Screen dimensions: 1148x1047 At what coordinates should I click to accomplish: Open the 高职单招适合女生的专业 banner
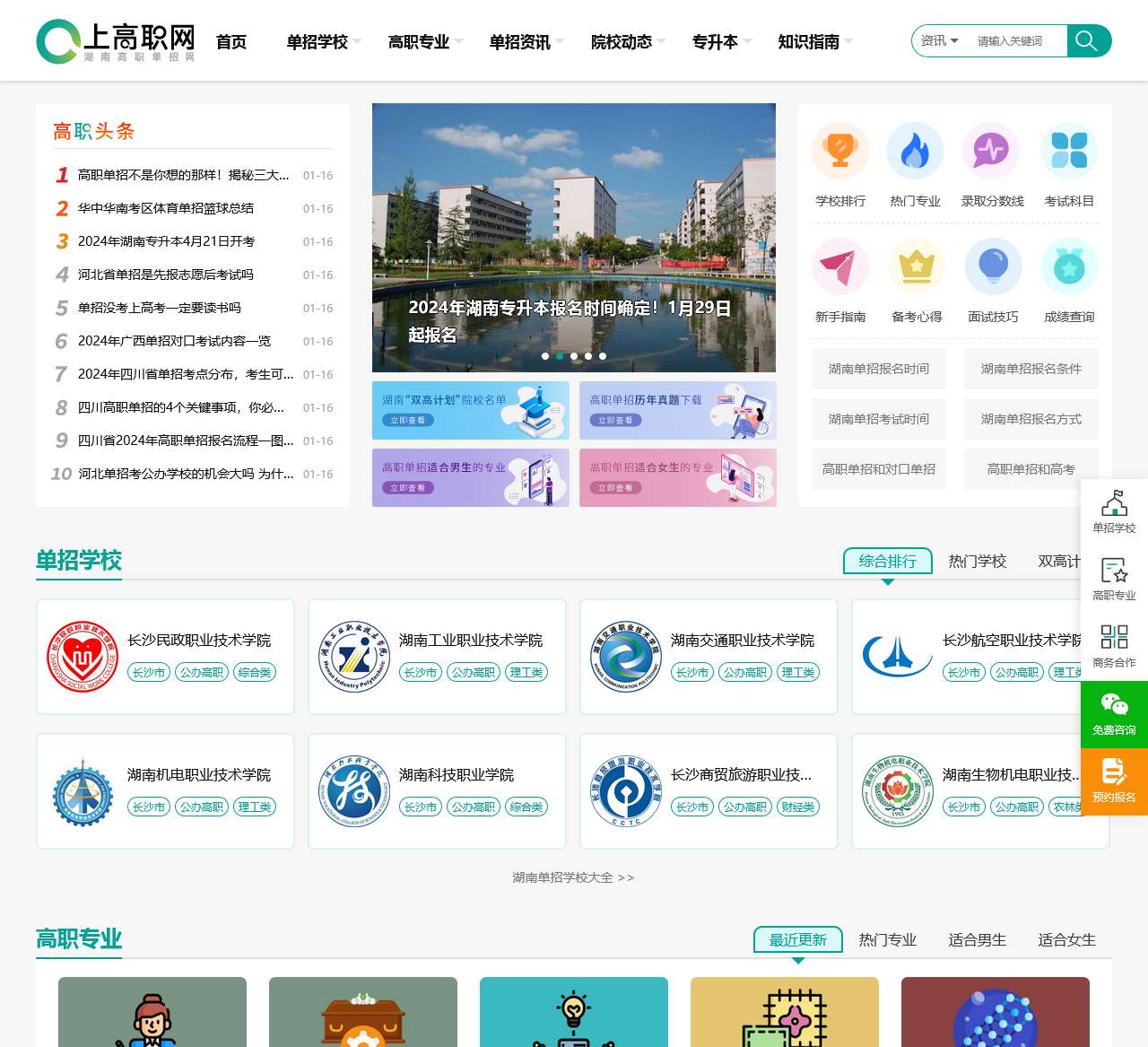pyautogui.click(x=678, y=477)
